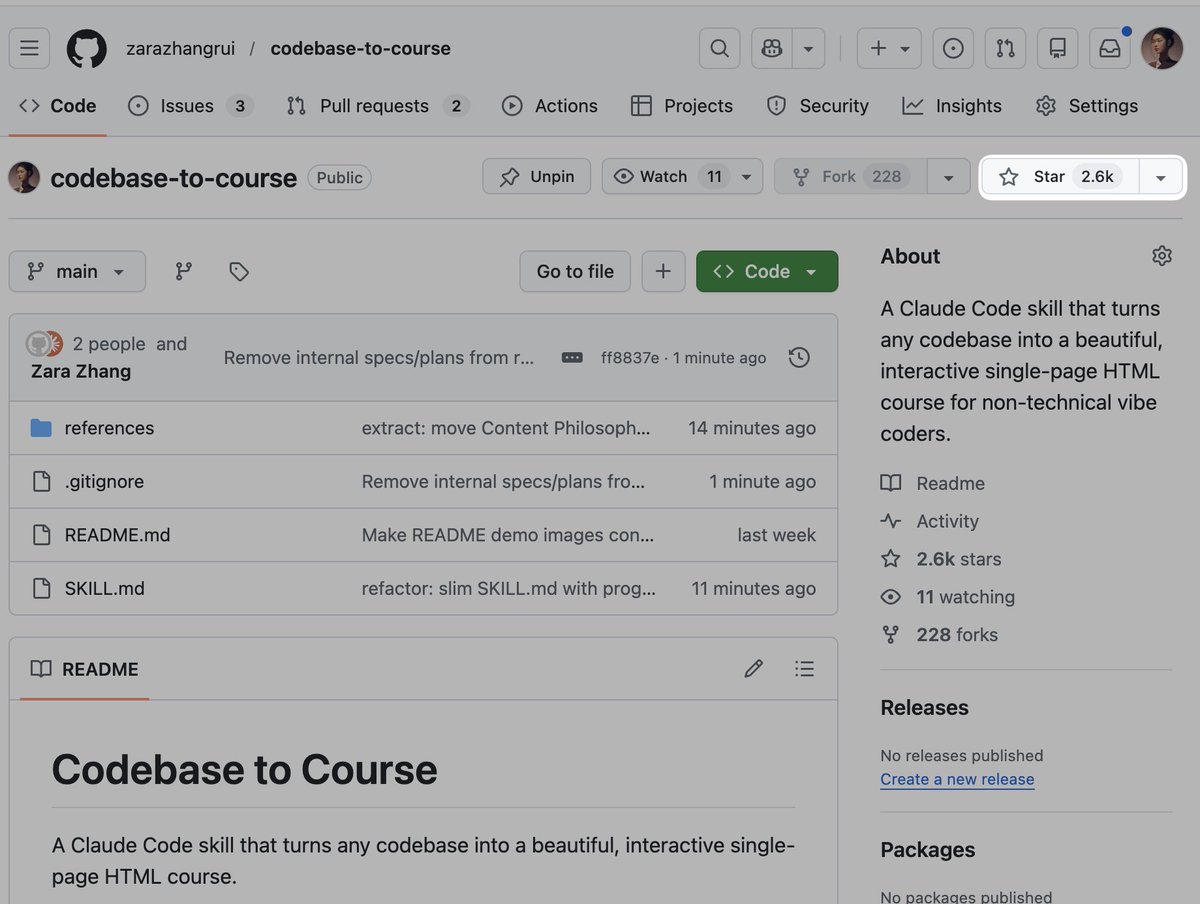Viewport: 1200px width, 904px height.
Task: Click the Go to file button
Action: 575,271
